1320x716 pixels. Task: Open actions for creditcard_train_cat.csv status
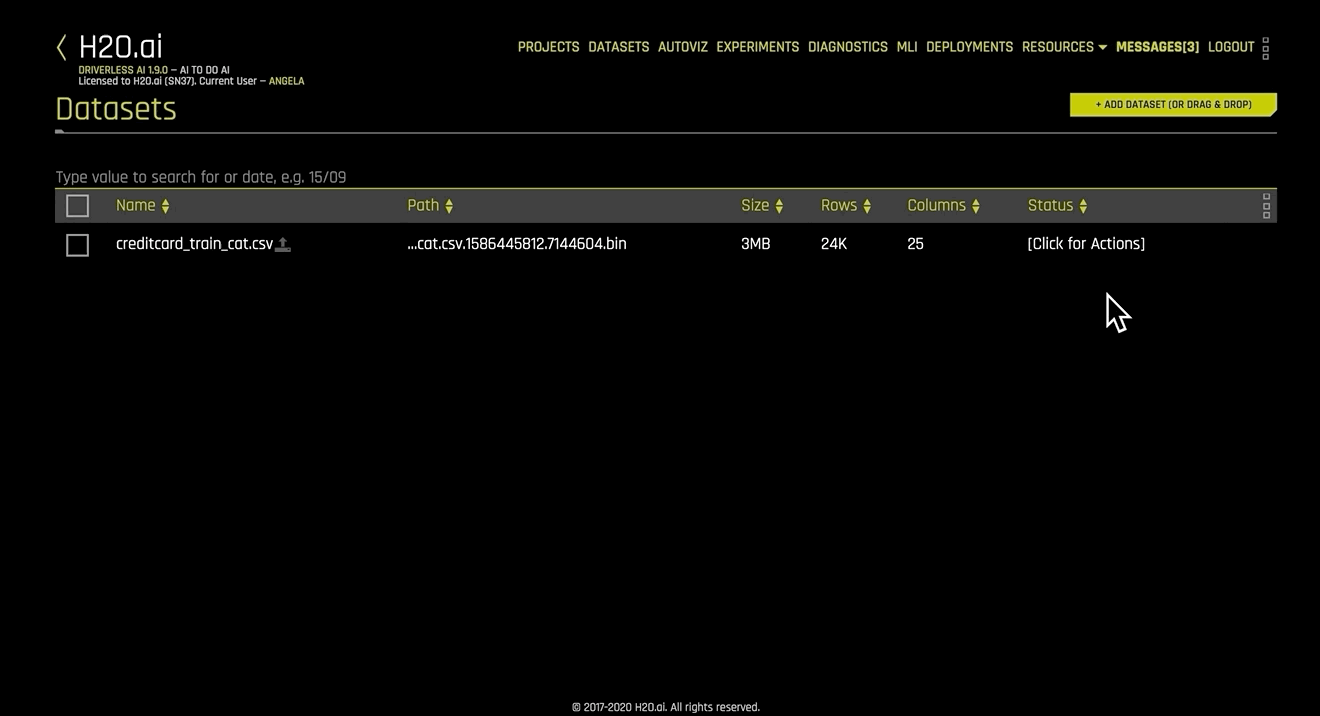coord(1086,243)
